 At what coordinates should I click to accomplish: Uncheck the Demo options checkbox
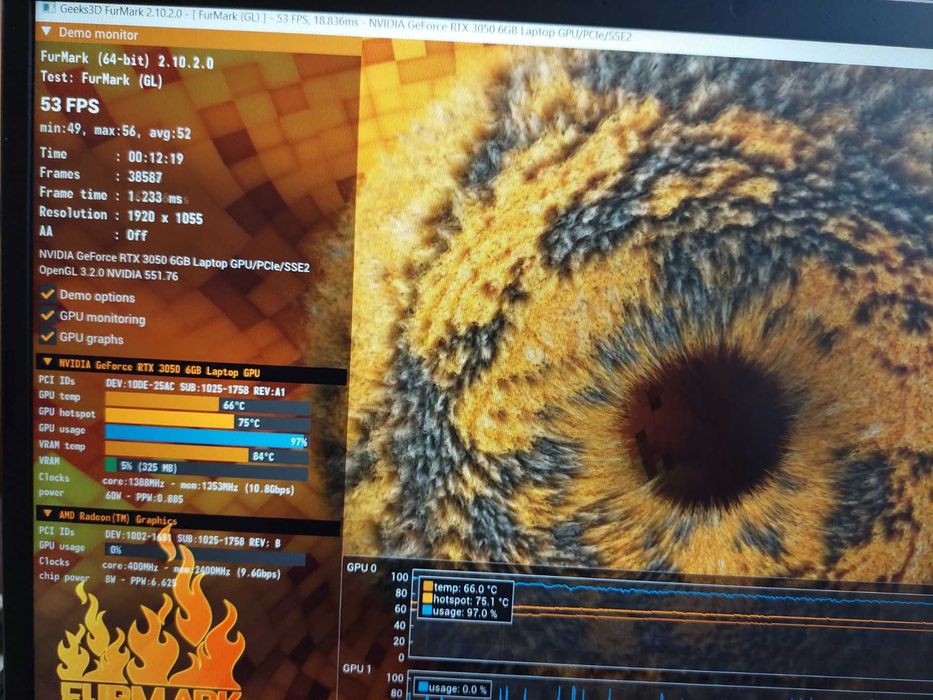[x=48, y=294]
